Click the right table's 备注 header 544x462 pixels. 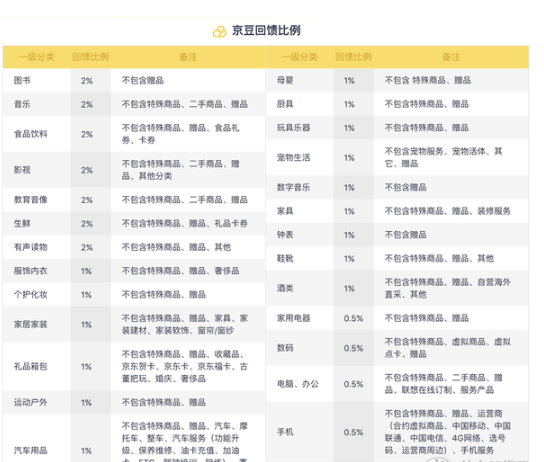click(451, 57)
